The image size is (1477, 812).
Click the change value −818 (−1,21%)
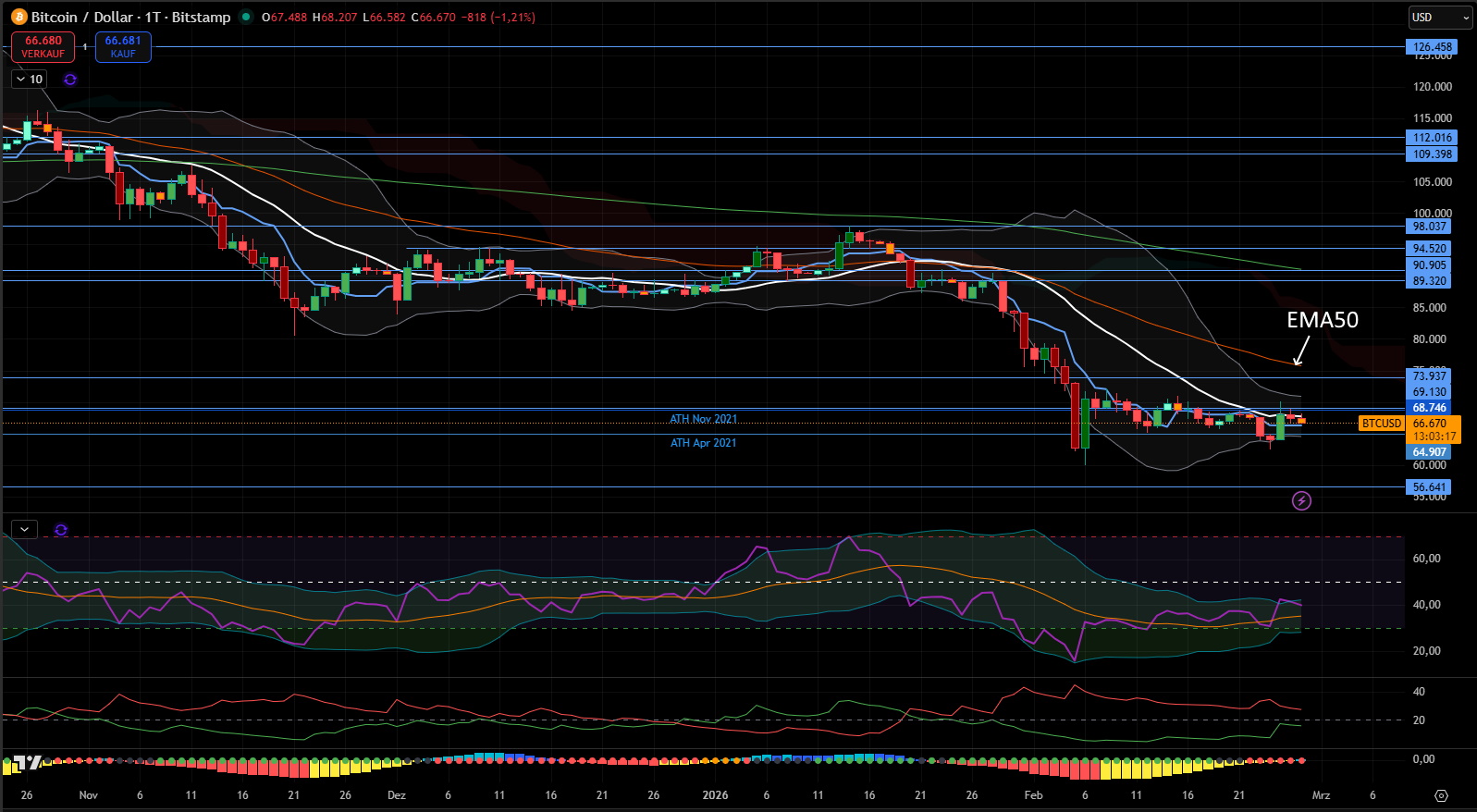(498, 18)
